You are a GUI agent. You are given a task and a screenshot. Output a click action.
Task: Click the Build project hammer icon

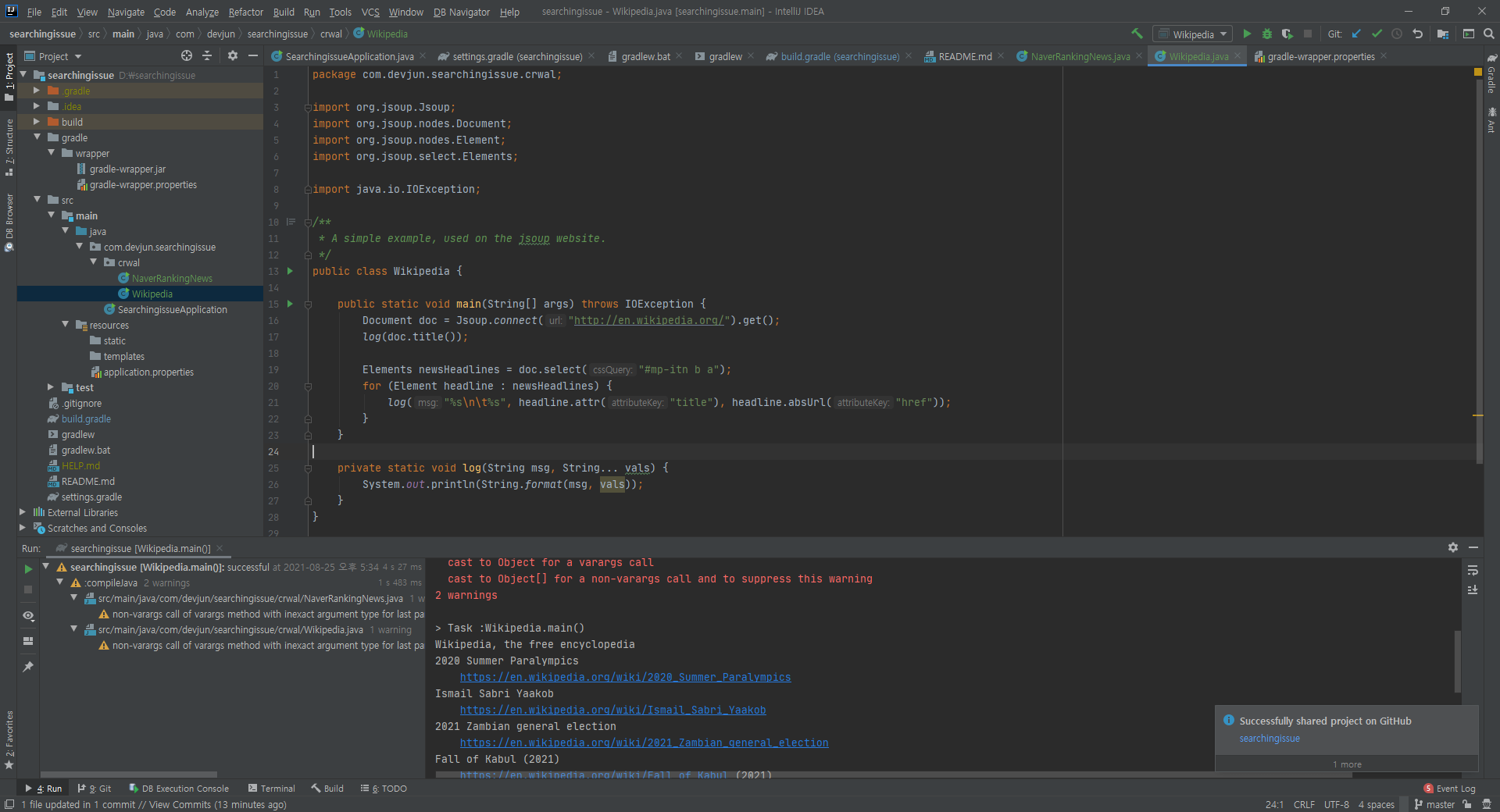pos(1137,34)
